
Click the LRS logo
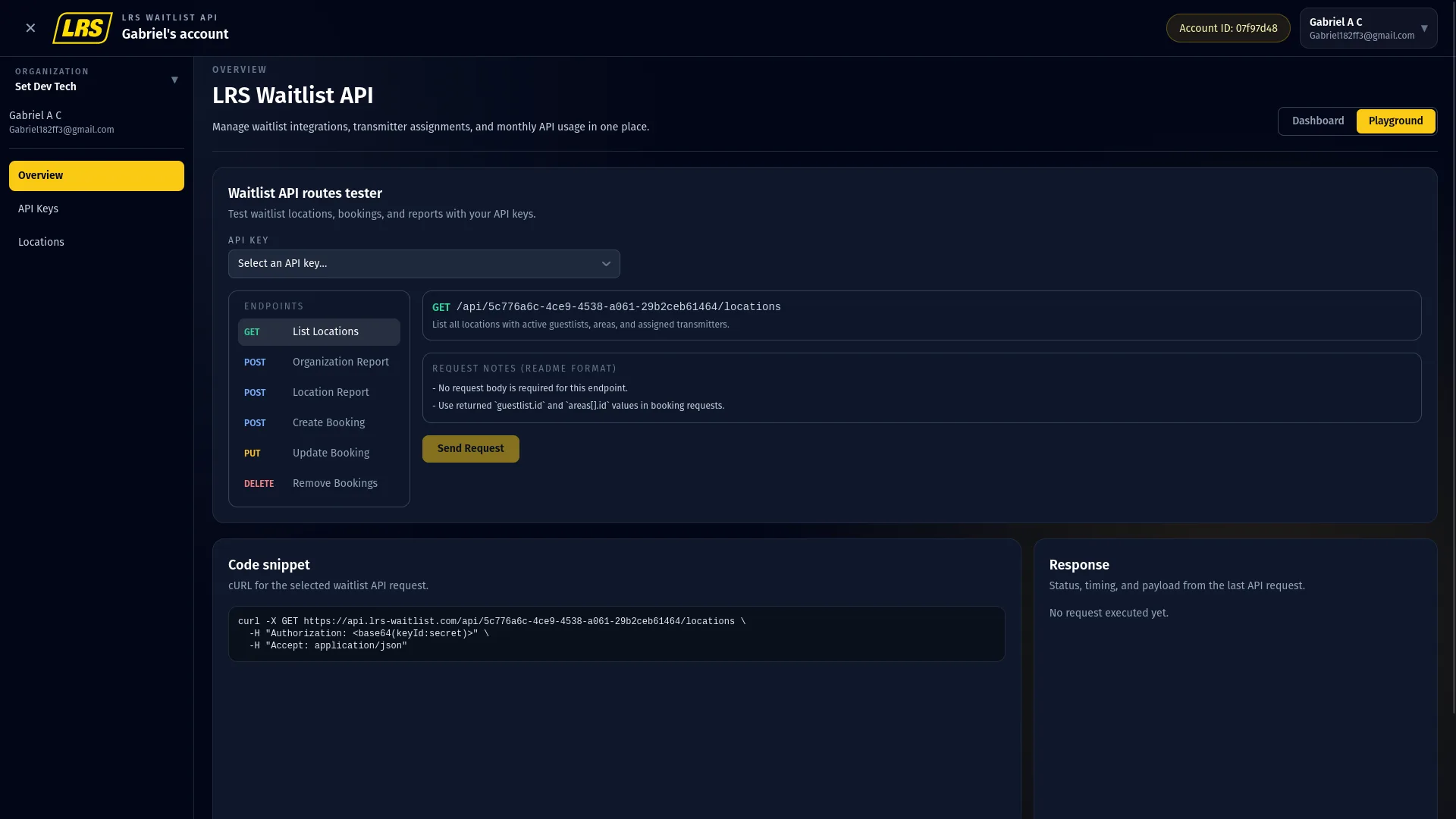(83, 28)
